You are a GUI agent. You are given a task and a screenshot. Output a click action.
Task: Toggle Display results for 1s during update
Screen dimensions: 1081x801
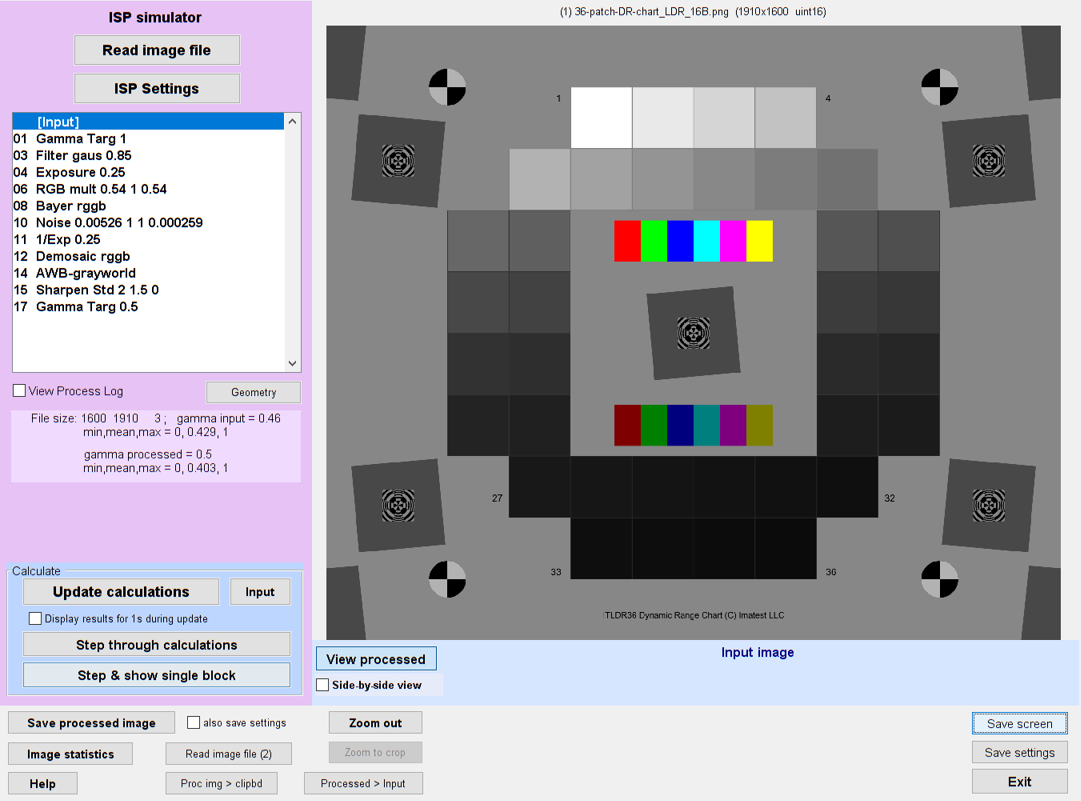36,619
